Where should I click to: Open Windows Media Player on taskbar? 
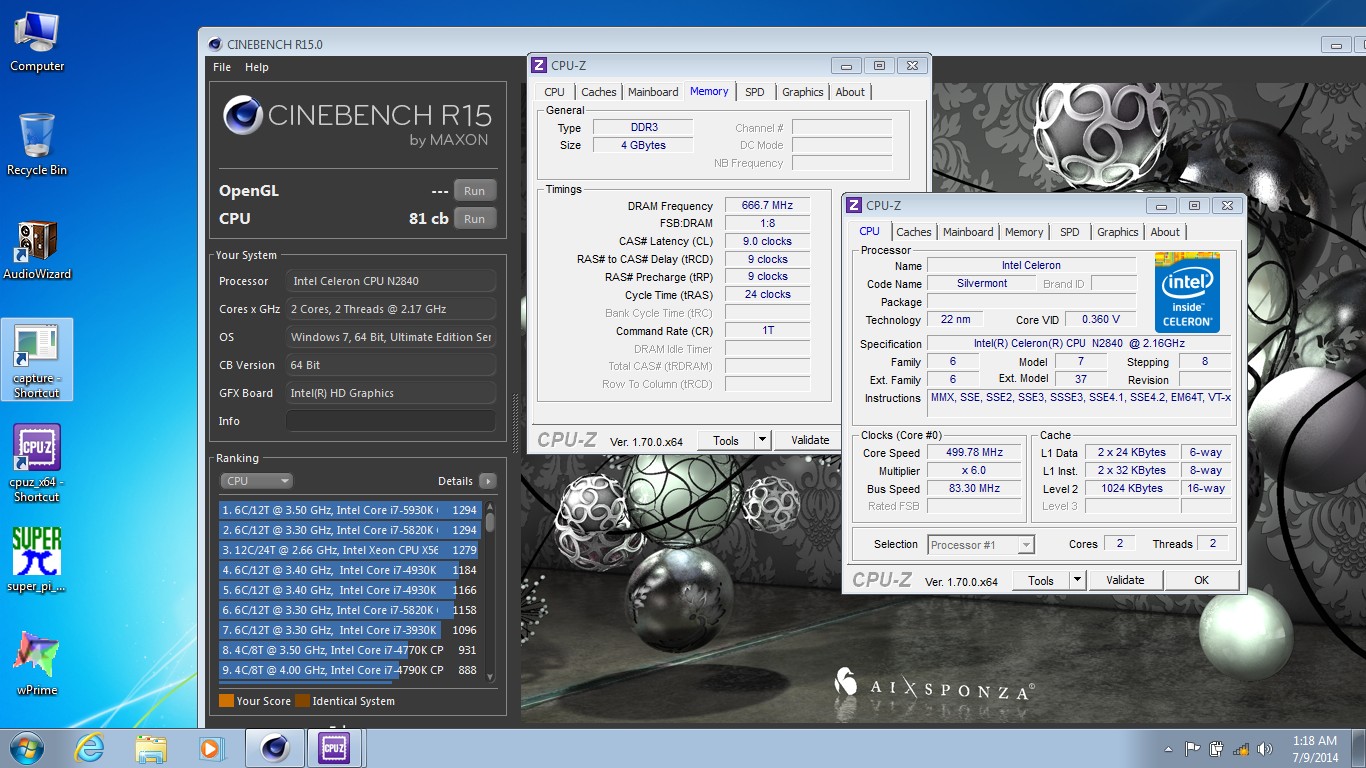[x=211, y=748]
